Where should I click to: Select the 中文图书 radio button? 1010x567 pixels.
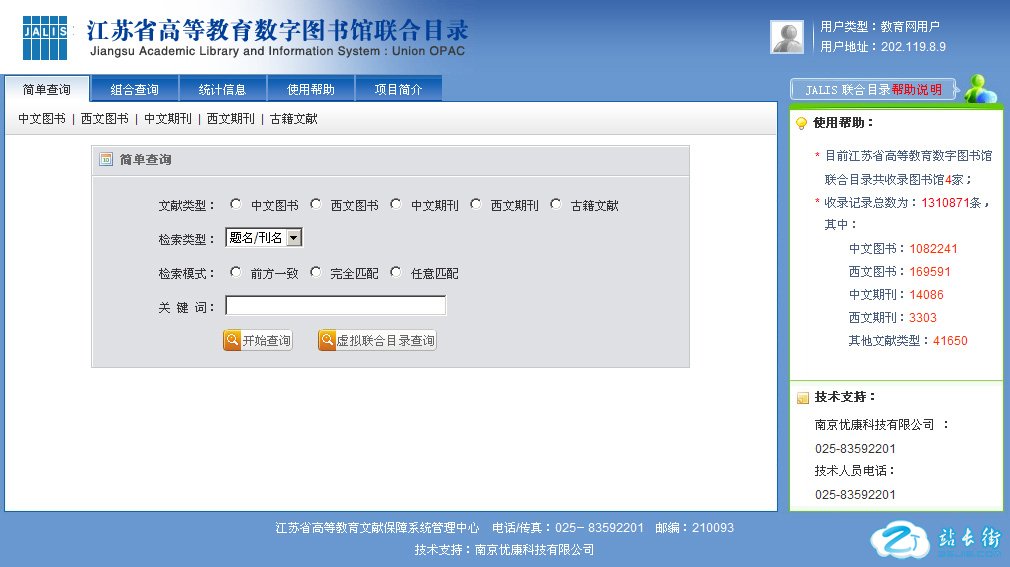point(236,204)
